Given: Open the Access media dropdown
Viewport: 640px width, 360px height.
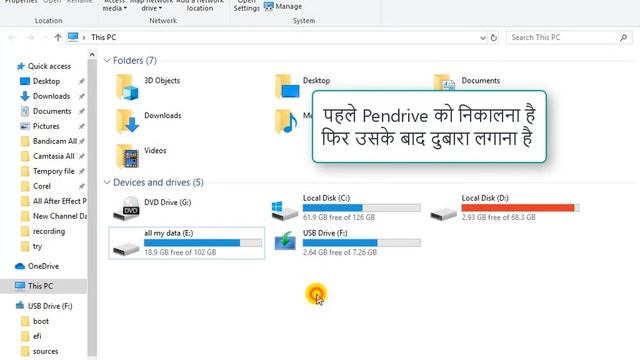Looking at the screenshot, I should pyautogui.click(x=115, y=6).
